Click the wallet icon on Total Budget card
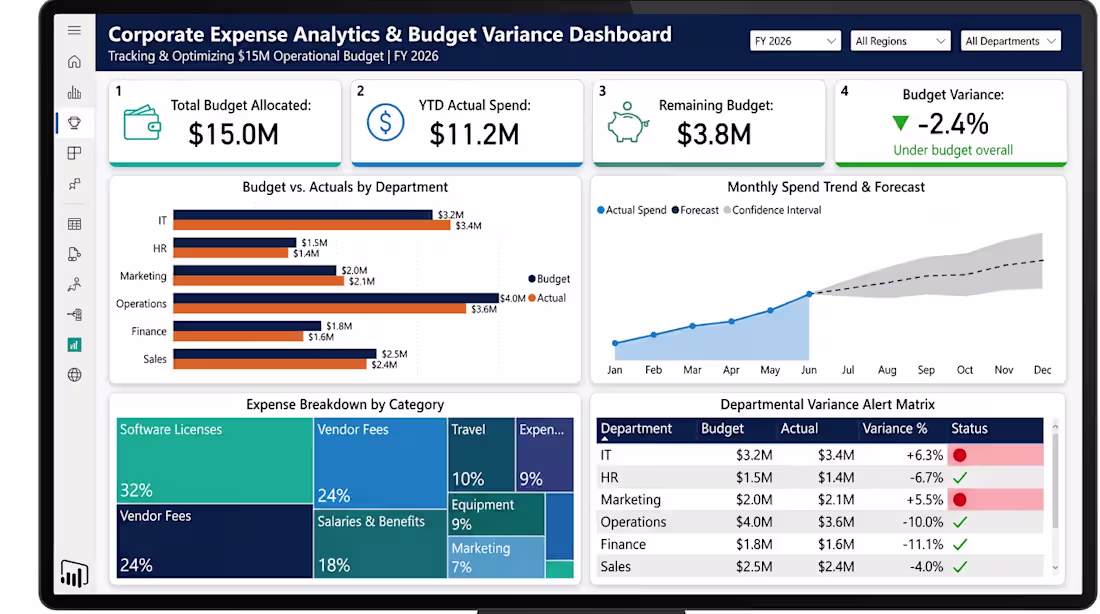The height and width of the screenshot is (614, 1100). 142,123
